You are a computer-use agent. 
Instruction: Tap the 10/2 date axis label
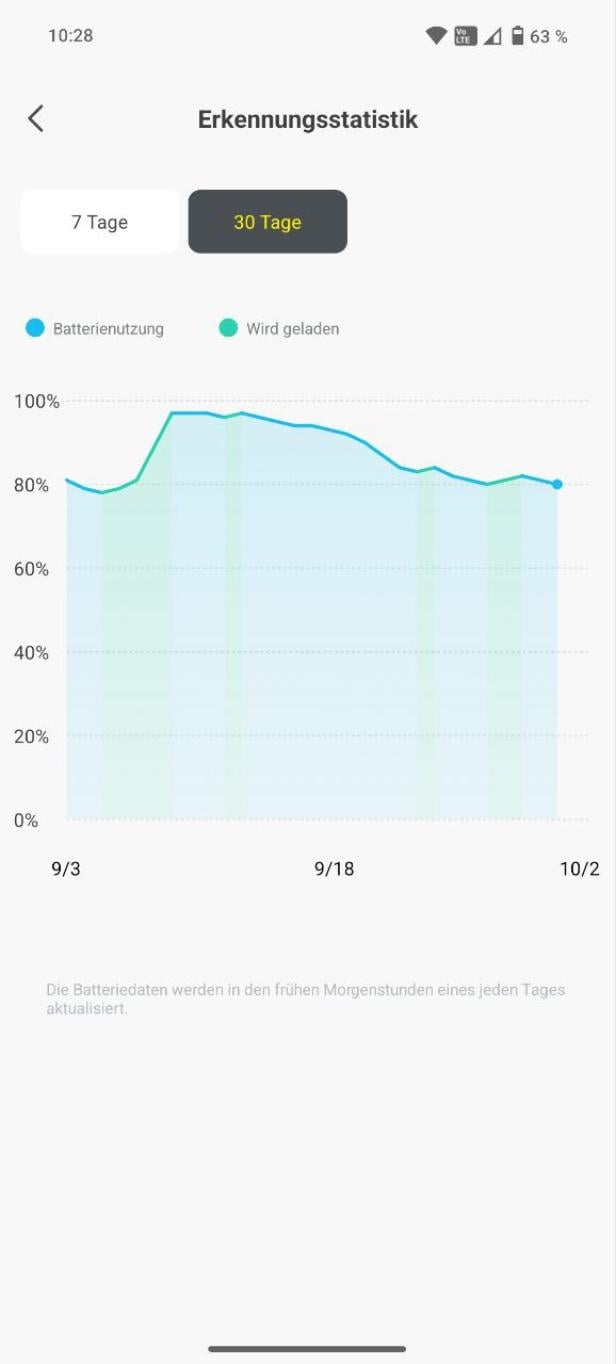(x=579, y=869)
